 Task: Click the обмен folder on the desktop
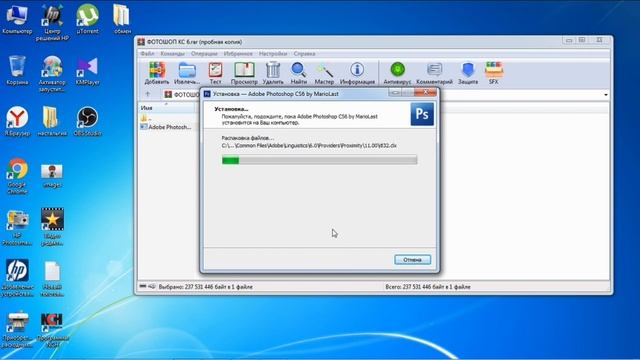tap(122, 19)
